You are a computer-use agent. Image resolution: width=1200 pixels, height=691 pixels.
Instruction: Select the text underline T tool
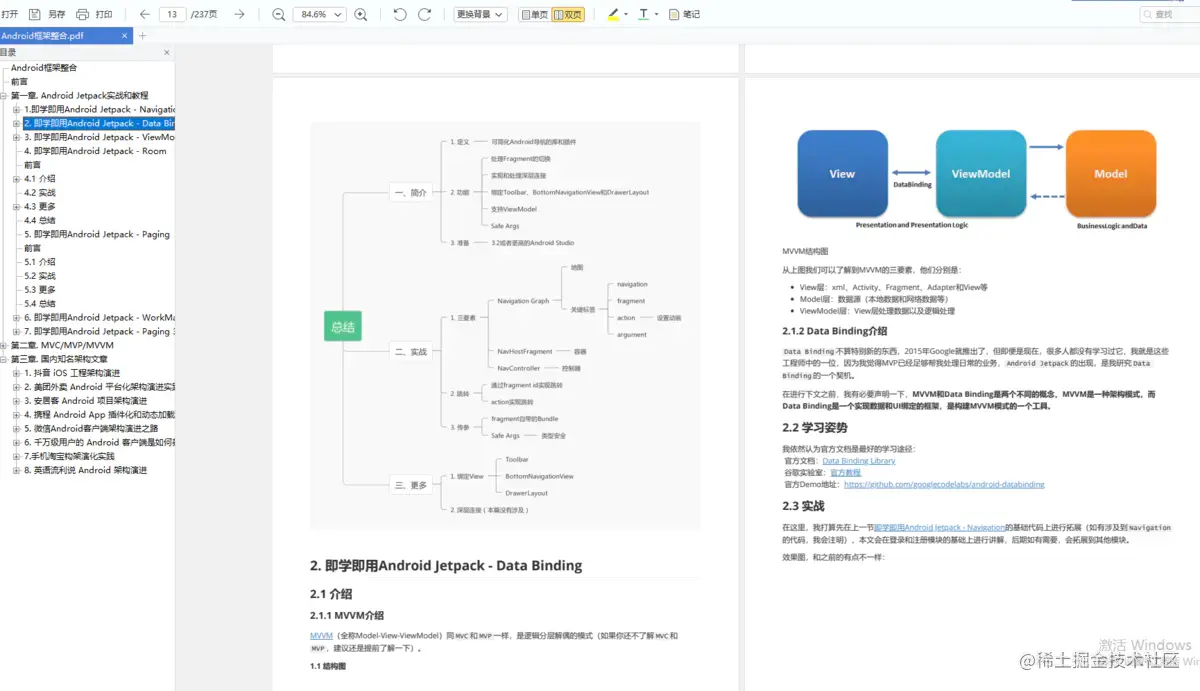(642, 14)
